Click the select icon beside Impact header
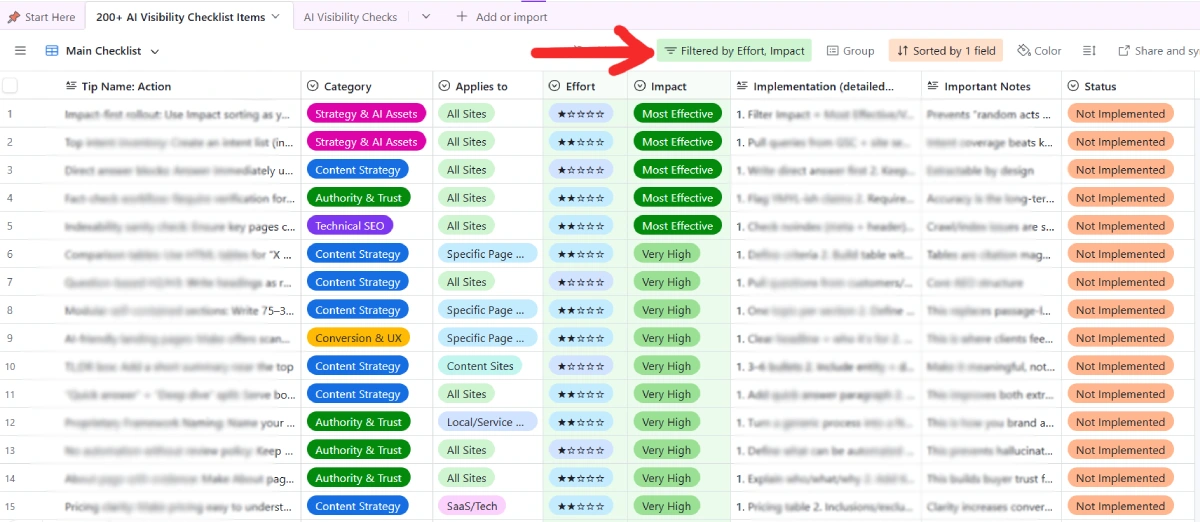This screenshot has height=522, width=1200. [x=640, y=87]
